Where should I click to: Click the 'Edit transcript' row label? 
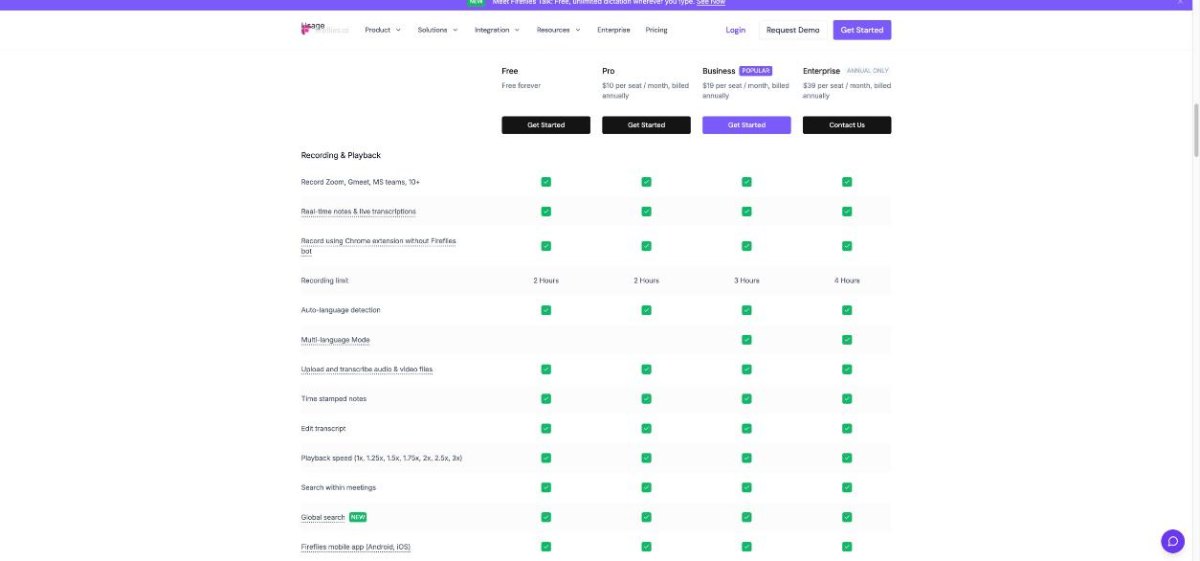pyautogui.click(x=323, y=428)
